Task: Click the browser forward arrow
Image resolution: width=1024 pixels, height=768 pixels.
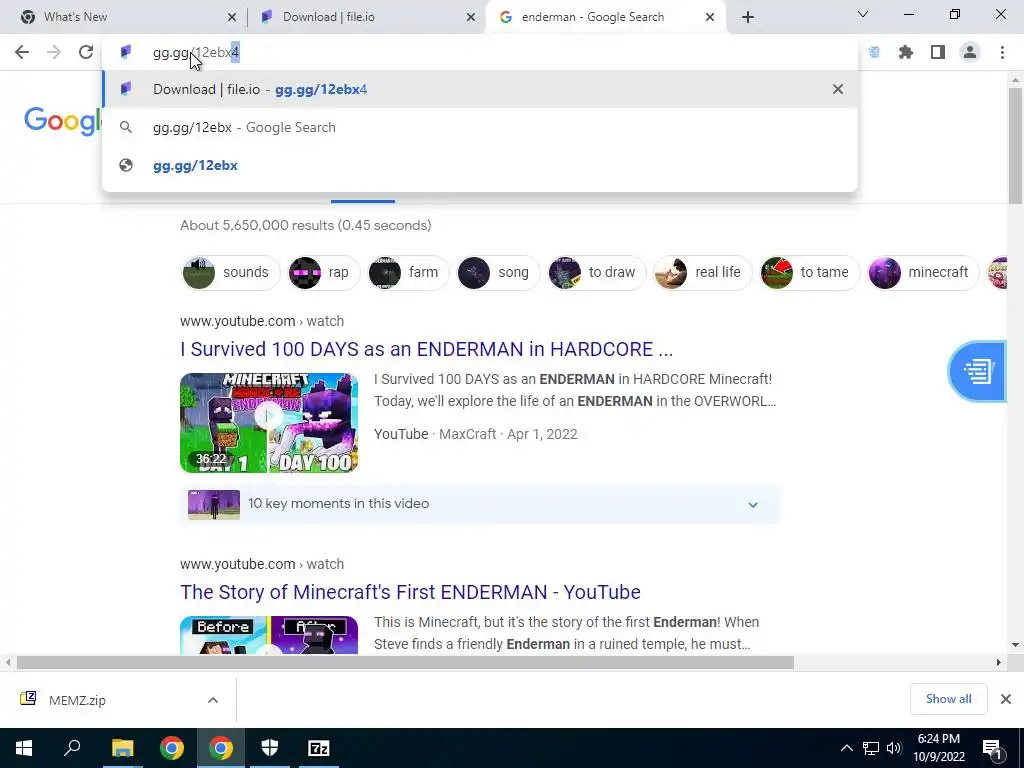Action: (x=54, y=52)
